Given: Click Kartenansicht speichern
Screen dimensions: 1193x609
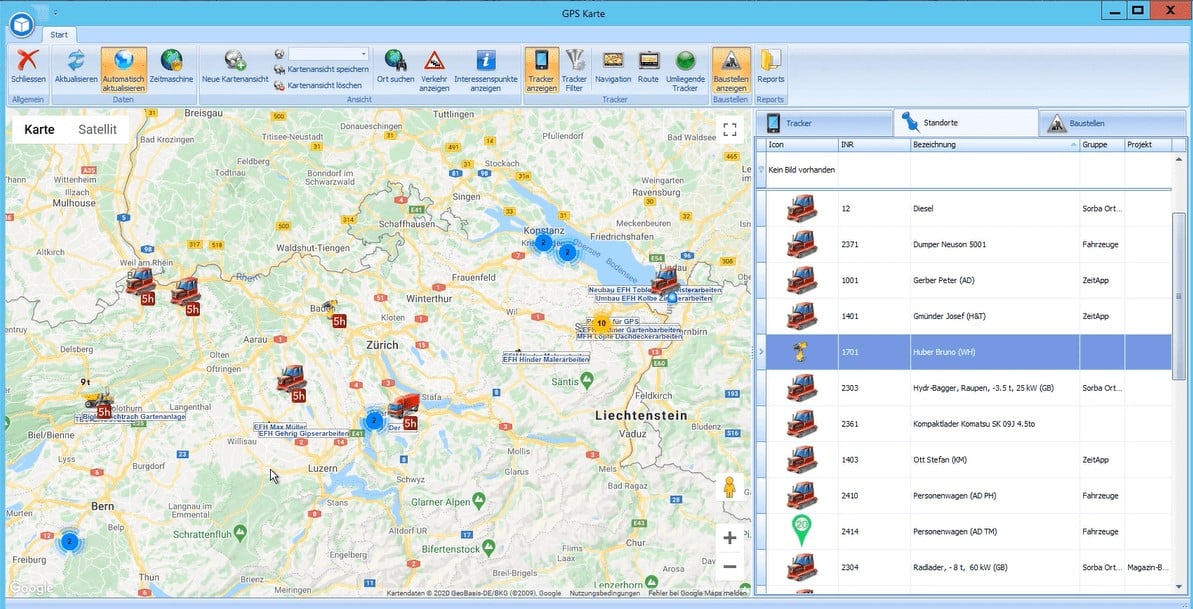Looking at the screenshot, I should (327, 70).
